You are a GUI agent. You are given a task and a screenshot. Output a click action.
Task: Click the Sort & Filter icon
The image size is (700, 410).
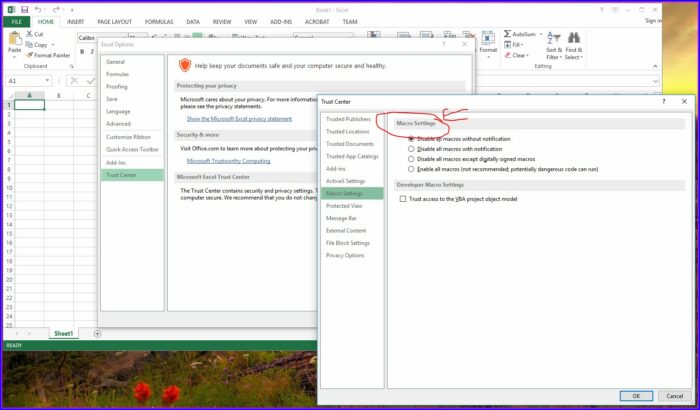pyautogui.click(x=554, y=38)
